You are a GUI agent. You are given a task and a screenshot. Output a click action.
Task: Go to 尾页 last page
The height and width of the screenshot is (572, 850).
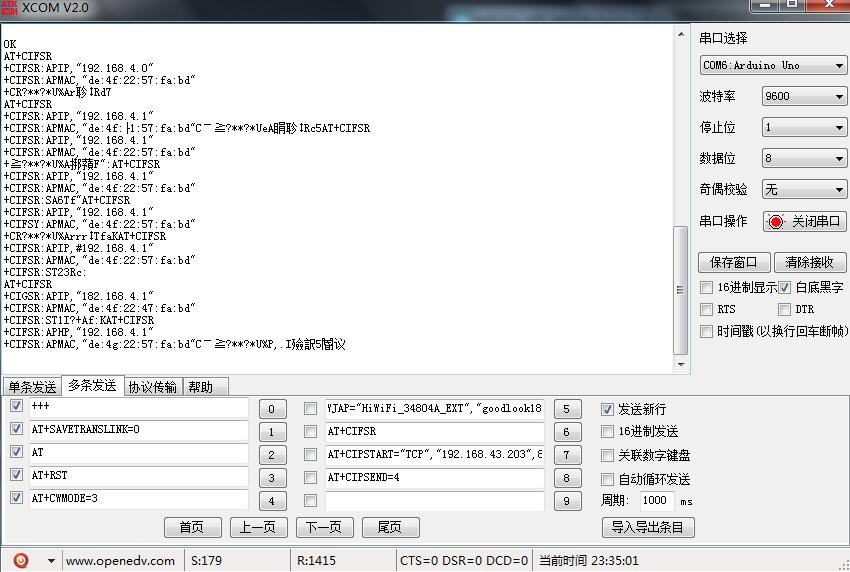point(390,527)
